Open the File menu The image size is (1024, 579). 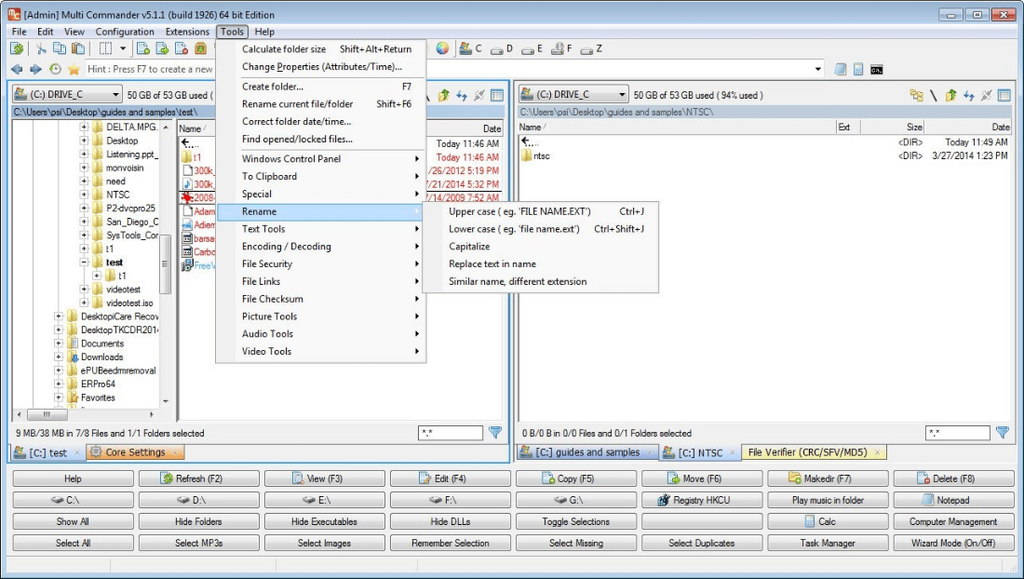click(x=19, y=31)
